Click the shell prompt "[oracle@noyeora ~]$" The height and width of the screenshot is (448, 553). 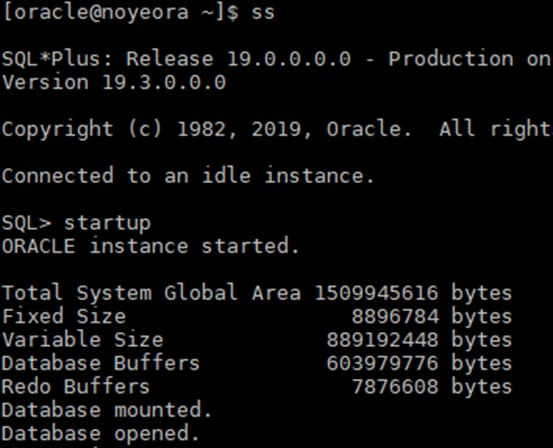pyautogui.click(x=120, y=13)
